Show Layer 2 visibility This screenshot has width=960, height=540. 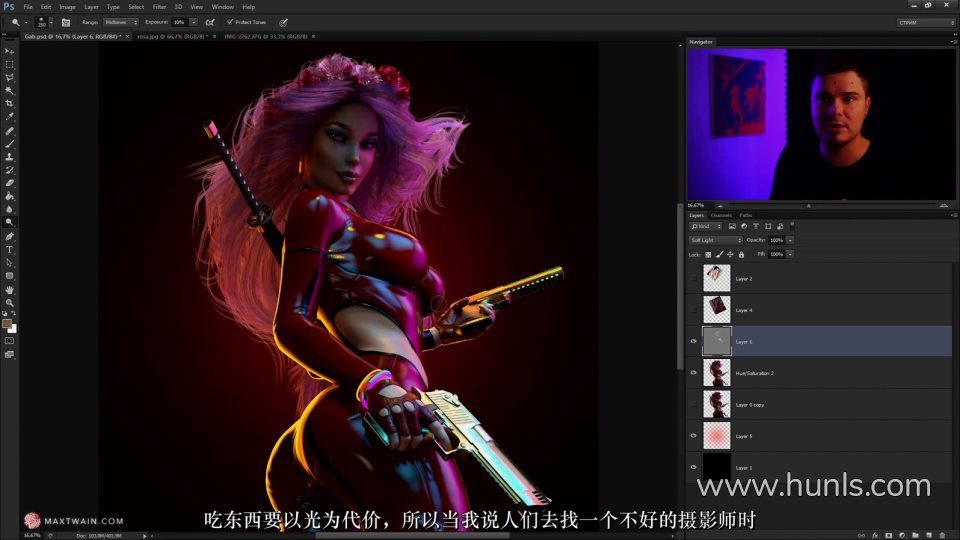[694, 279]
